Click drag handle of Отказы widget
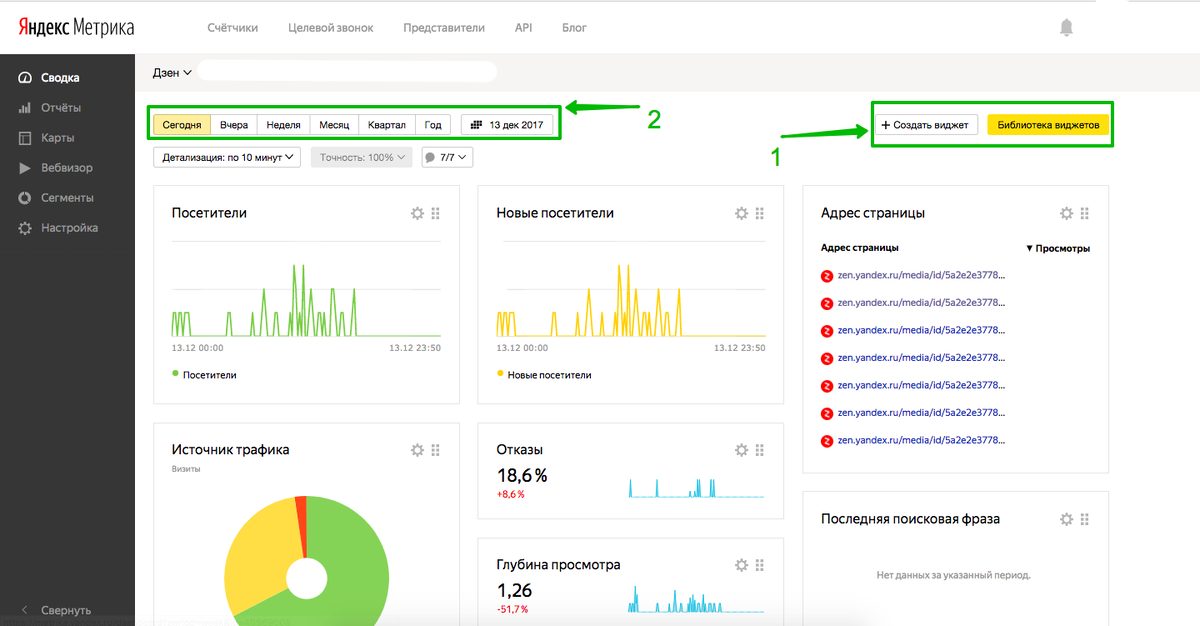Screen dimensions: 1200x626 [760, 450]
